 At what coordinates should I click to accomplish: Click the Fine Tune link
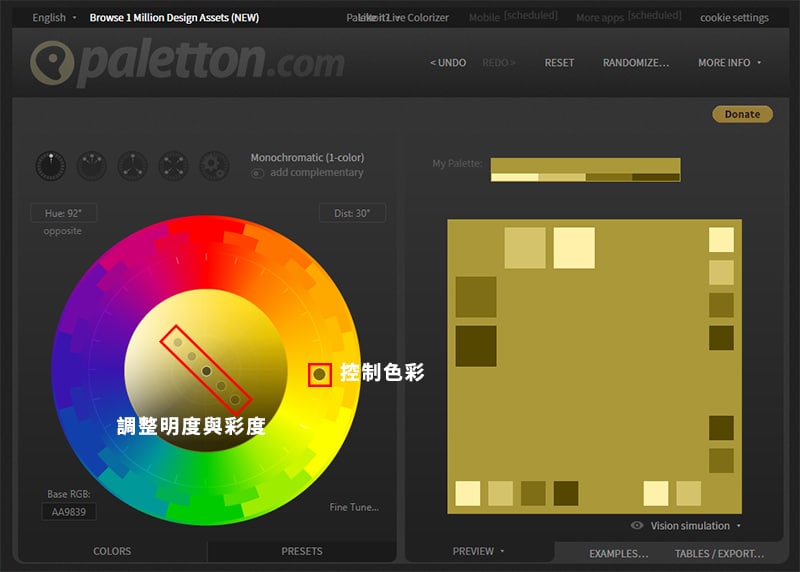pyautogui.click(x=354, y=507)
